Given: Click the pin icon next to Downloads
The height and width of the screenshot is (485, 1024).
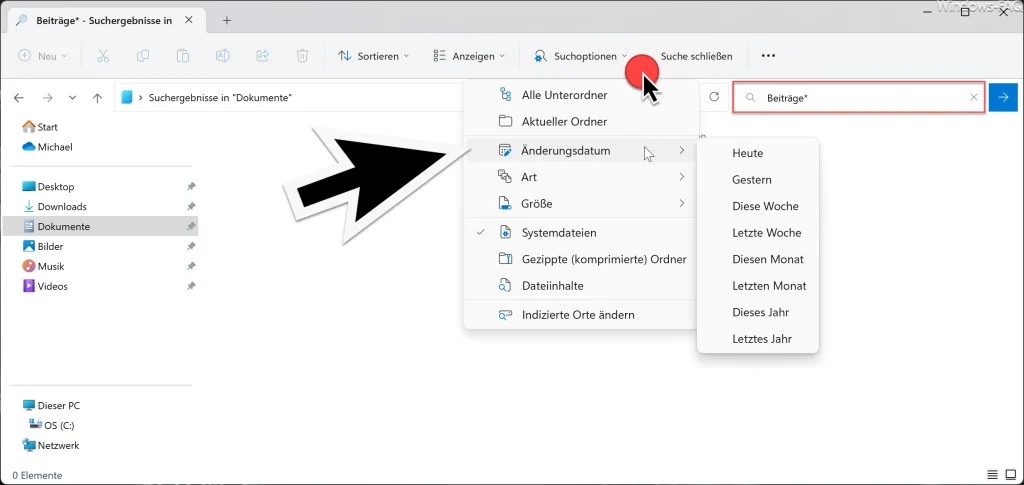Looking at the screenshot, I should click(x=191, y=206).
